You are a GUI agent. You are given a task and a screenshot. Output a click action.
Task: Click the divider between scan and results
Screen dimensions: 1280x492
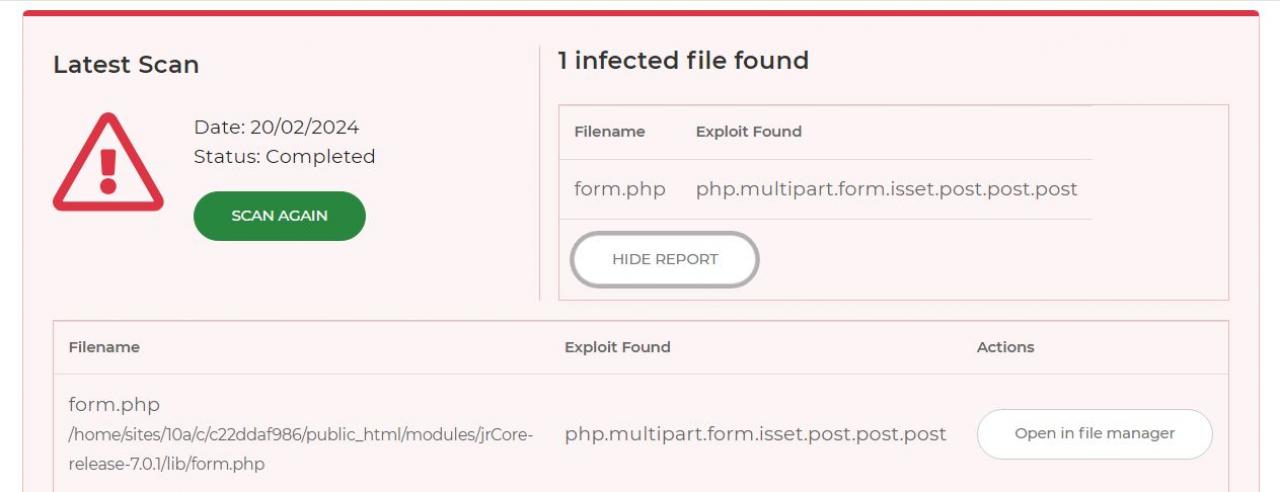pyautogui.click(x=539, y=172)
